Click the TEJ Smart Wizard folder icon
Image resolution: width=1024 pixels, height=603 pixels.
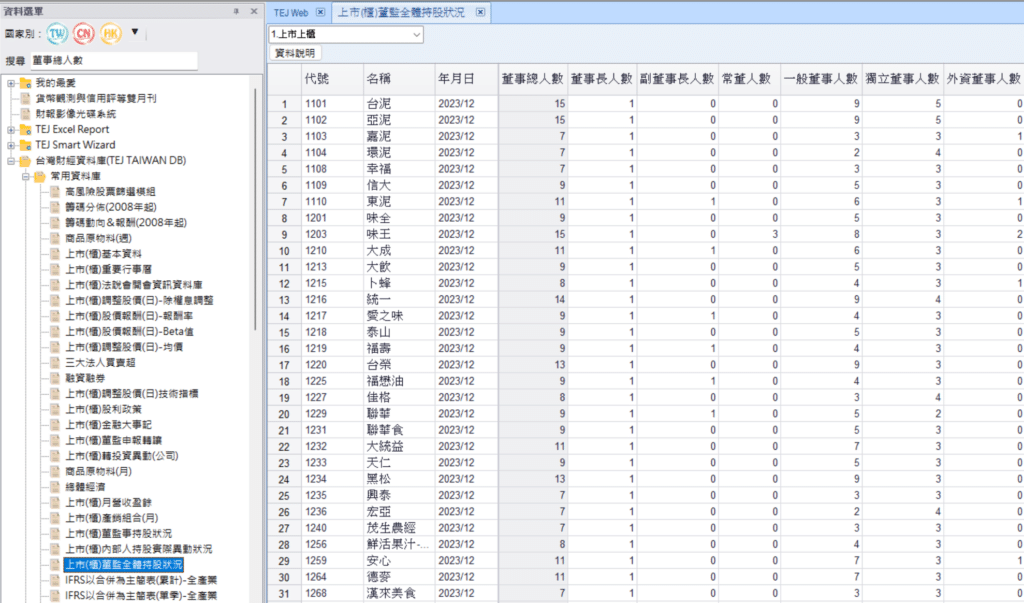25,145
